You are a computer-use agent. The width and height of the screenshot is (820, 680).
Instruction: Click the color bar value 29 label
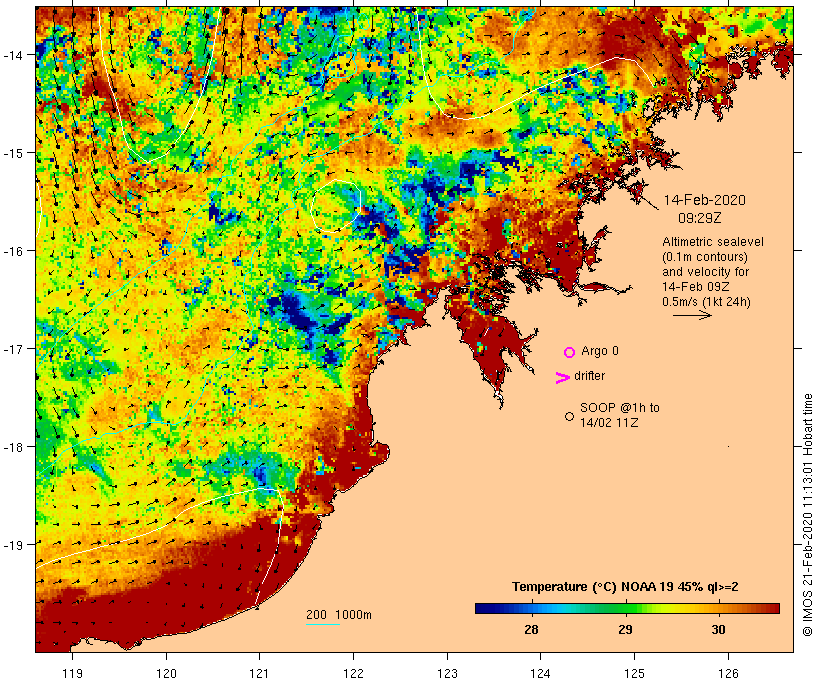point(625,629)
